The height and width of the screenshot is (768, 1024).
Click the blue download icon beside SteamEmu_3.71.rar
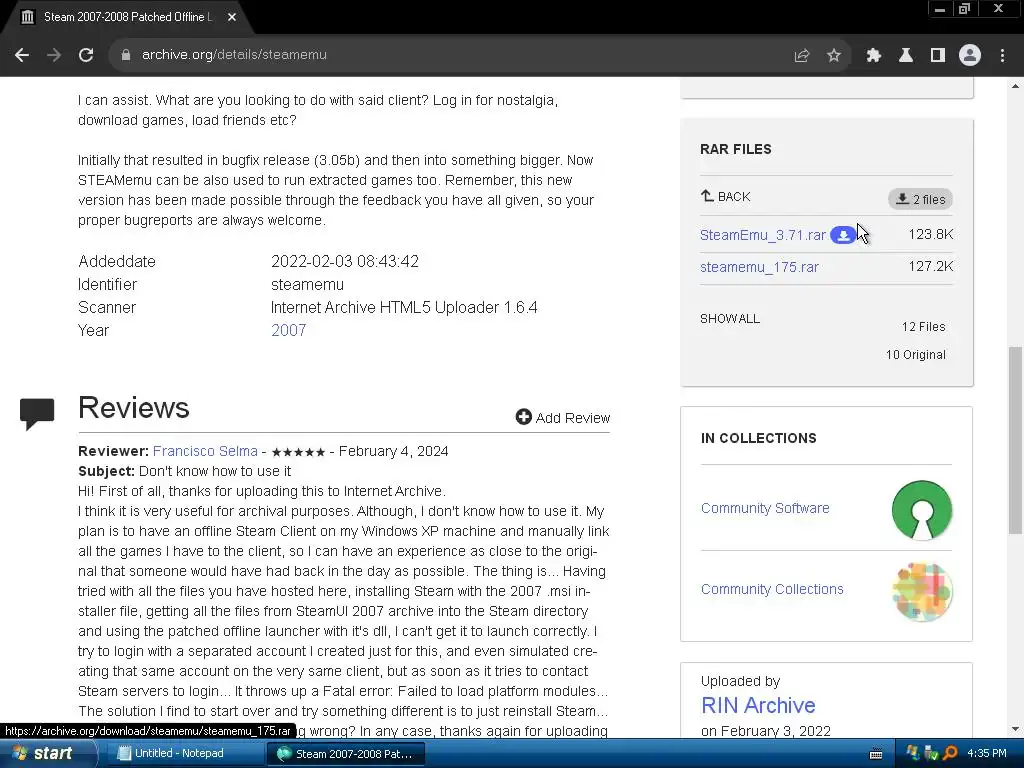coord(843,235)
